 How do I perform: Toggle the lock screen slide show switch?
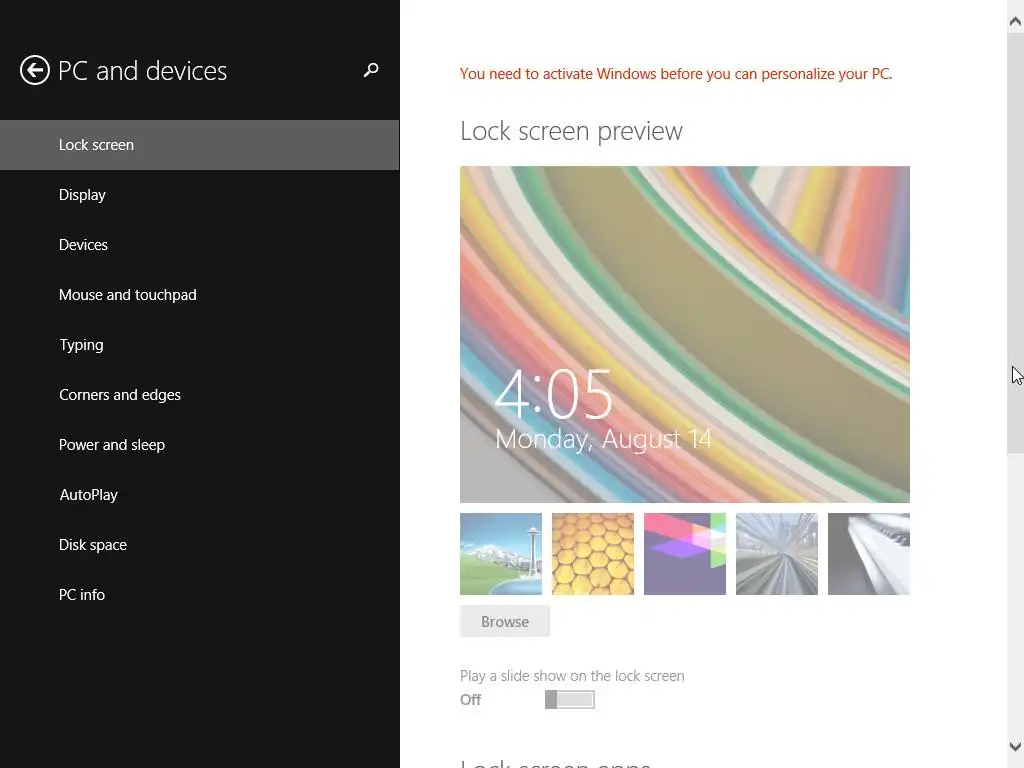coord(570,700)
